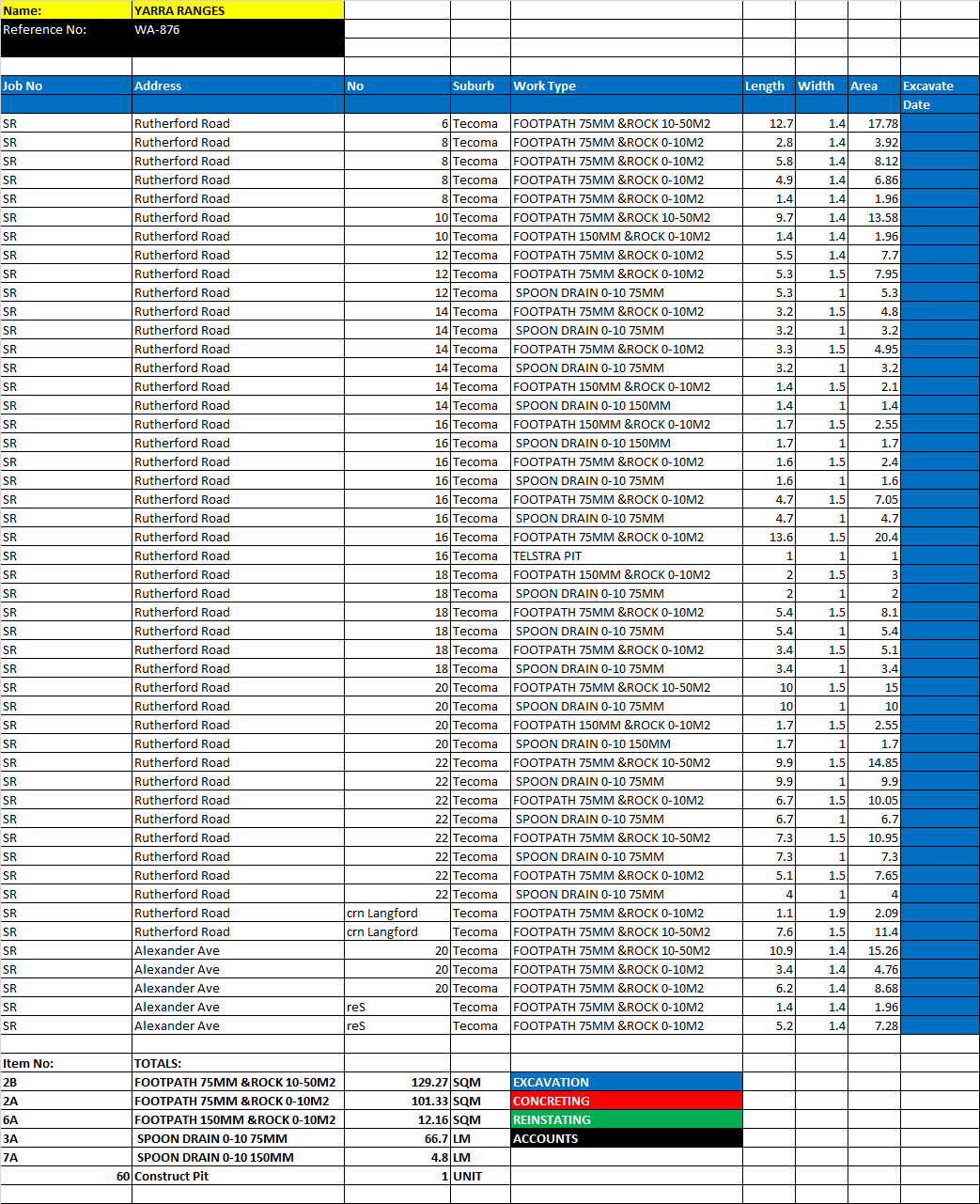Image resolution: width=980 pixels, height=1204 pixels.
Task: Select the YARRA RANGES name cell
Action: click(x=238, y=10)
